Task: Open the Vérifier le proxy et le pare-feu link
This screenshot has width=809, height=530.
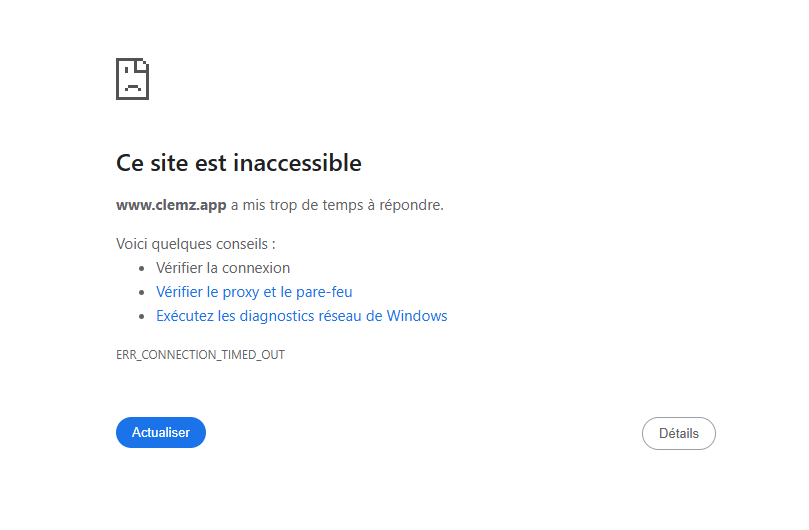Action: [254, 292]
